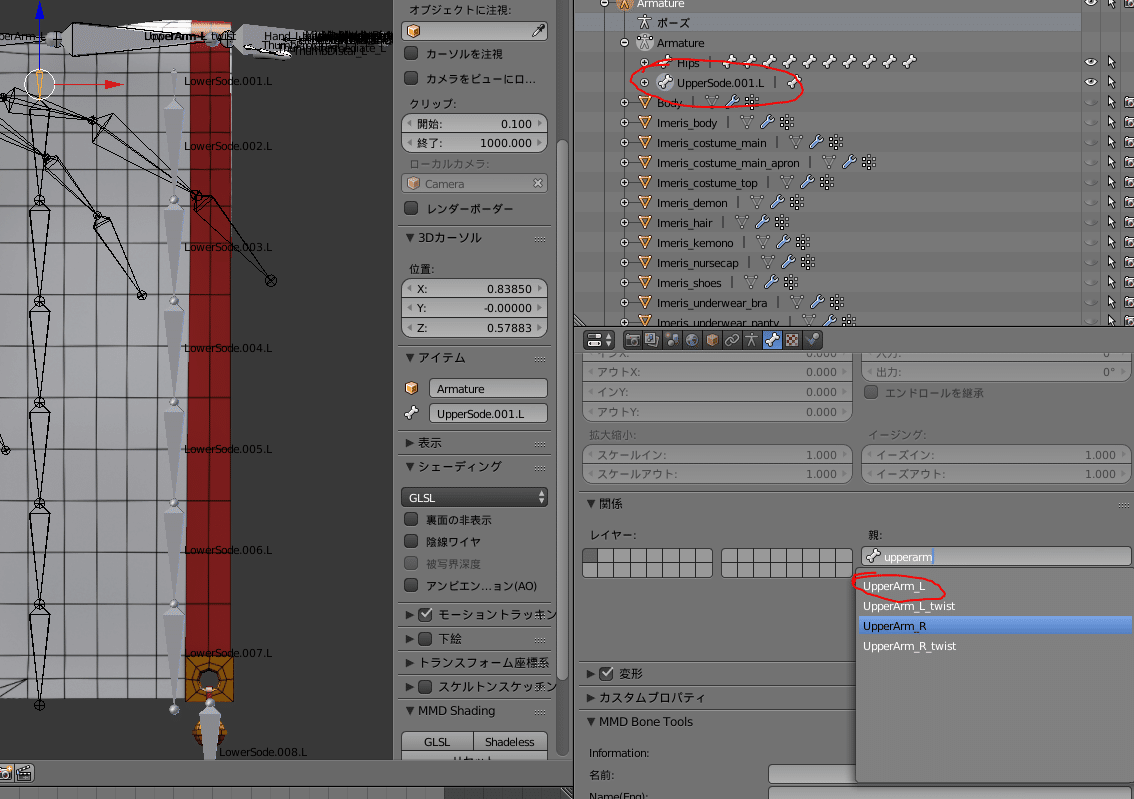Expand the Imeris_nursecap tree item
Viewport: 1134px width, 799px height.
624,263
